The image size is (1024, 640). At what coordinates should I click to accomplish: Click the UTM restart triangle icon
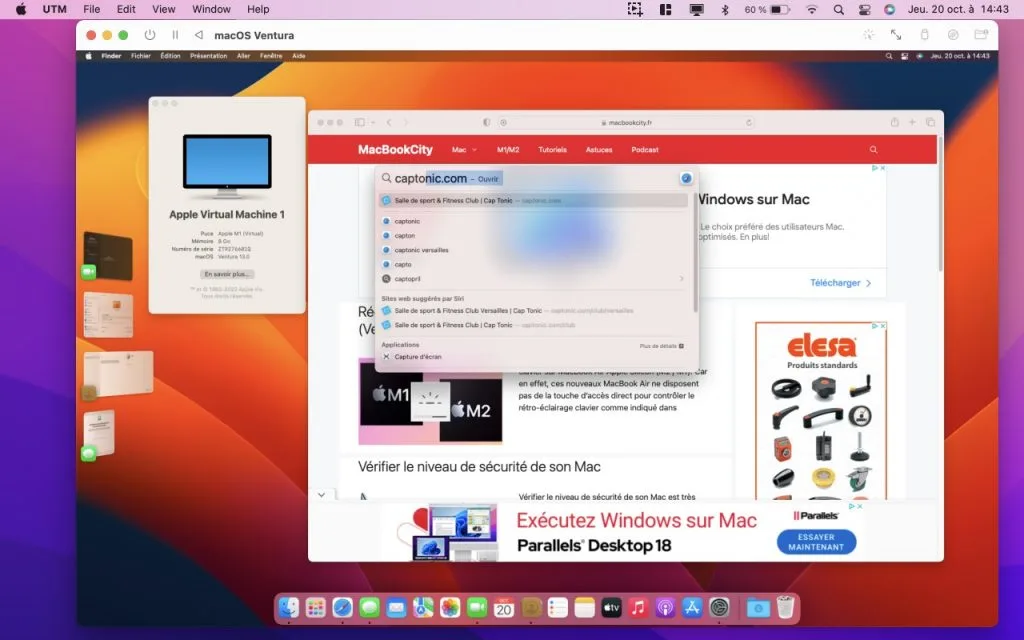coord(199,35)
